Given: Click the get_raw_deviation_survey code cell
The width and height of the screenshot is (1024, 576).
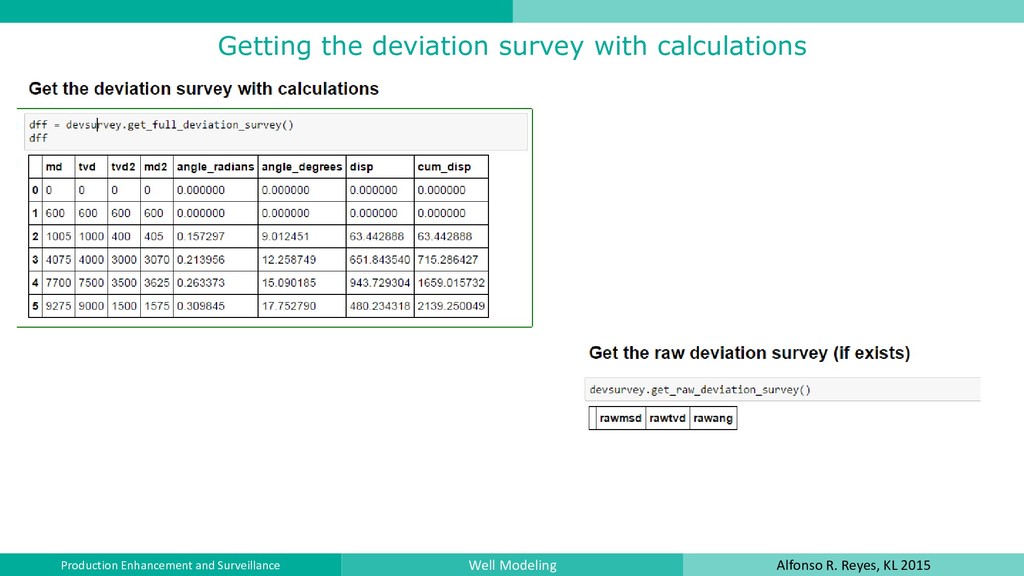Looking at the screenshot, I should pyautogui.click(x=782, y=389).
